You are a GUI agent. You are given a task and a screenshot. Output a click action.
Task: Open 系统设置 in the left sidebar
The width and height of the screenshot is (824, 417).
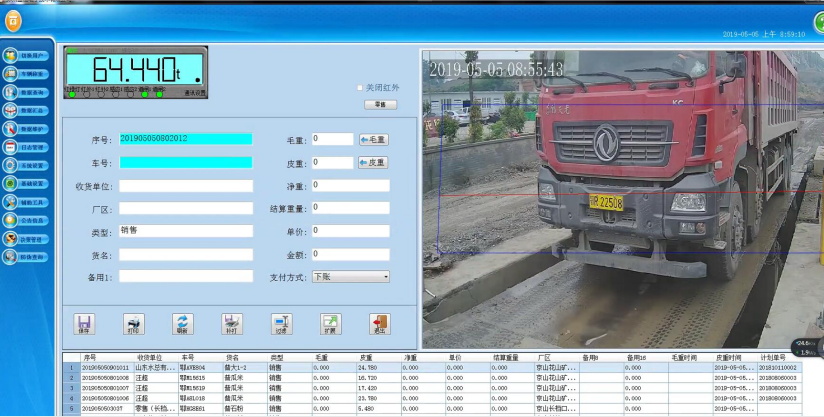click(28, 166)
